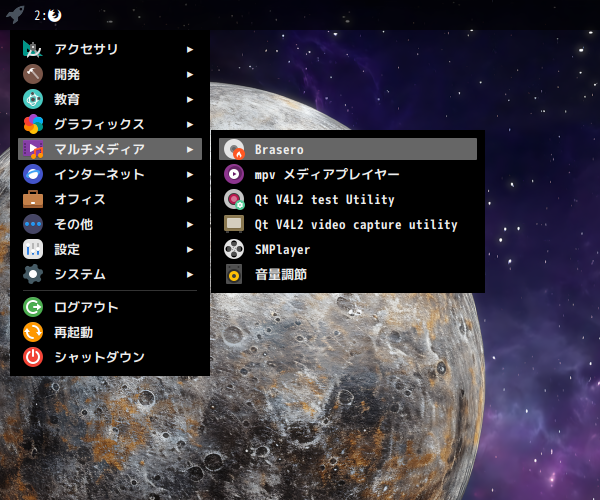Screen dimensions: 600x500
Task: Choose シャットダウン to power off
Action: 110,357
